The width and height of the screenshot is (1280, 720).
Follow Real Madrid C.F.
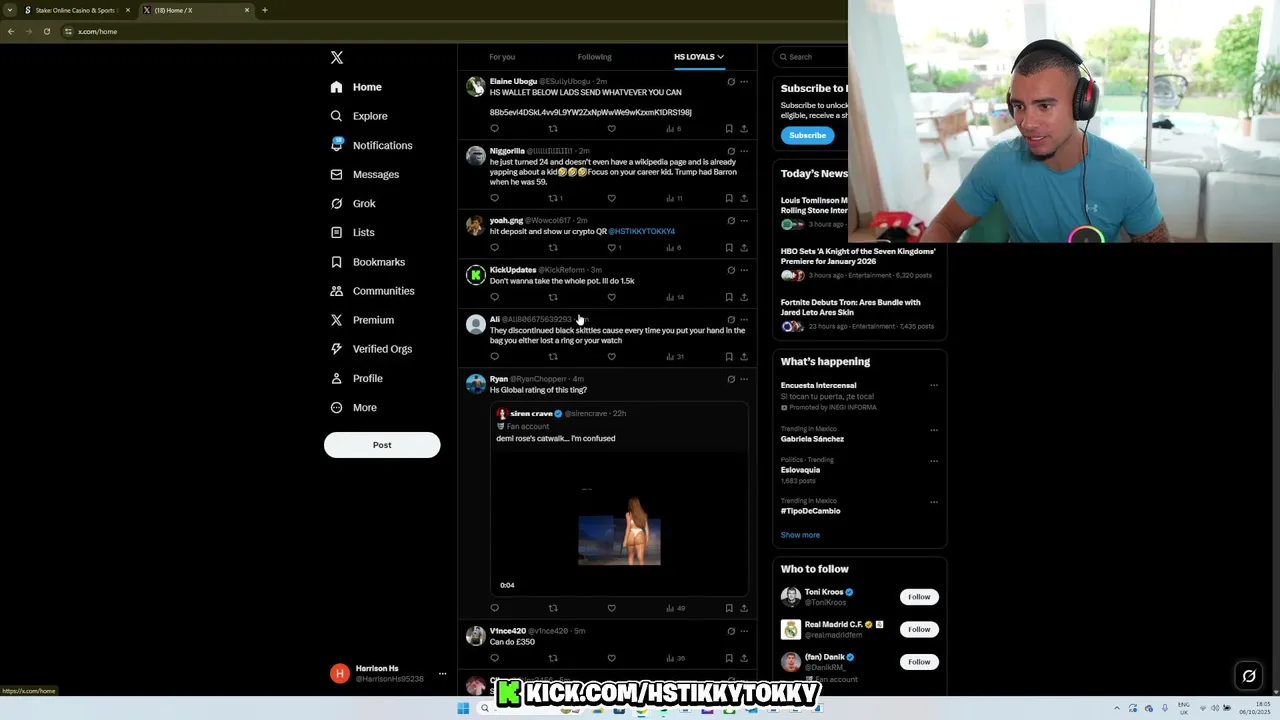click(919, 629)
